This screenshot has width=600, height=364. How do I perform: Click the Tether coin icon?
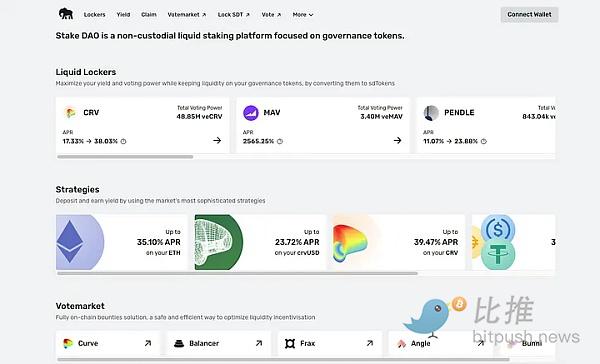coord(498,255)
